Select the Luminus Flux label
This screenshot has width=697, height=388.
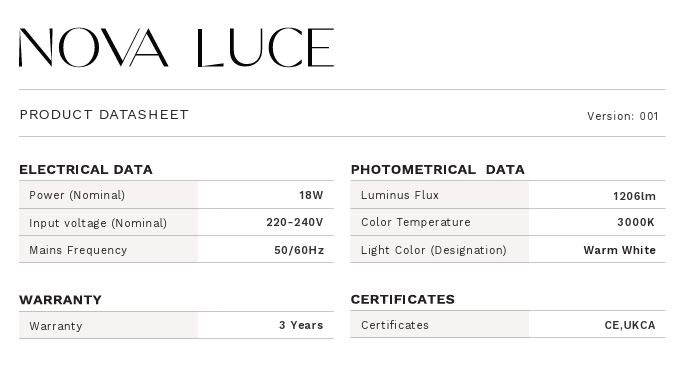pos(400,195)
